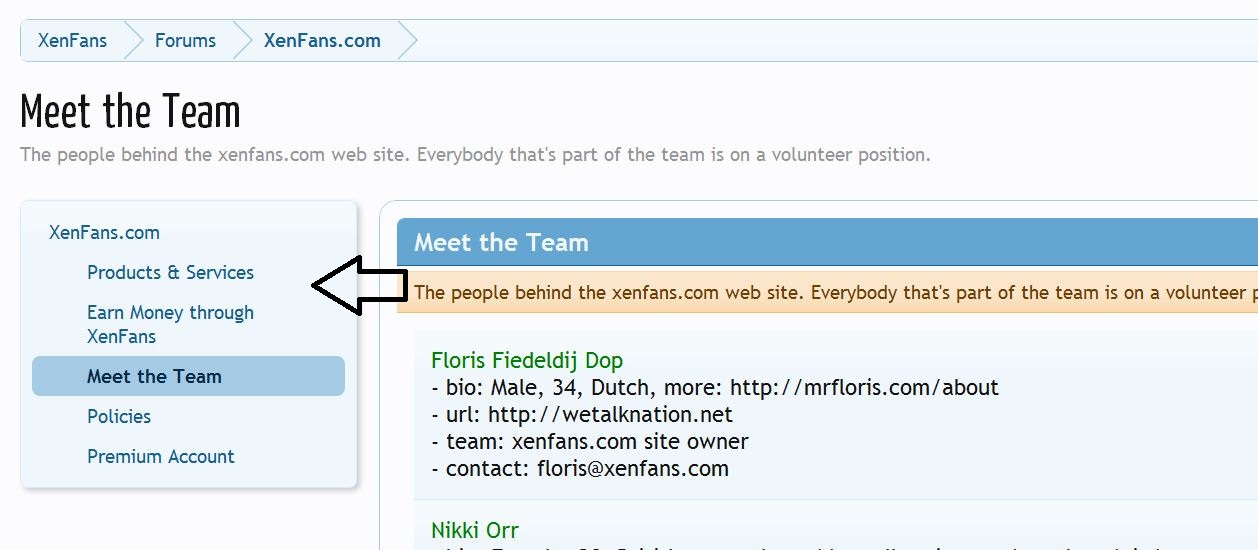Click the arrow after XenFans.com breadcrumb

pos(407,41)
